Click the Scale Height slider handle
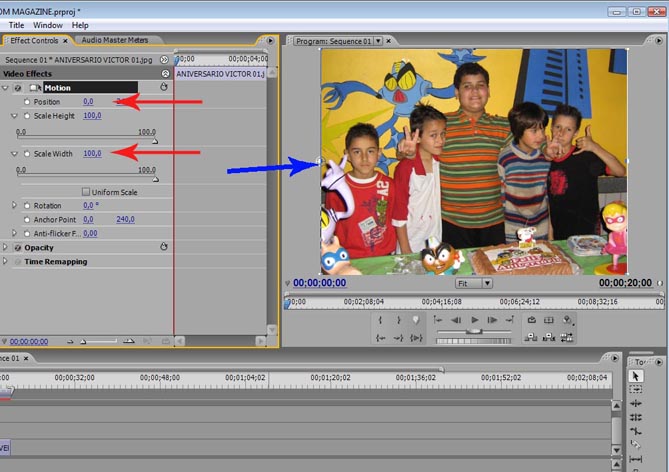The image size is (669, 472). pyautogui.click(x=154, y=142)
